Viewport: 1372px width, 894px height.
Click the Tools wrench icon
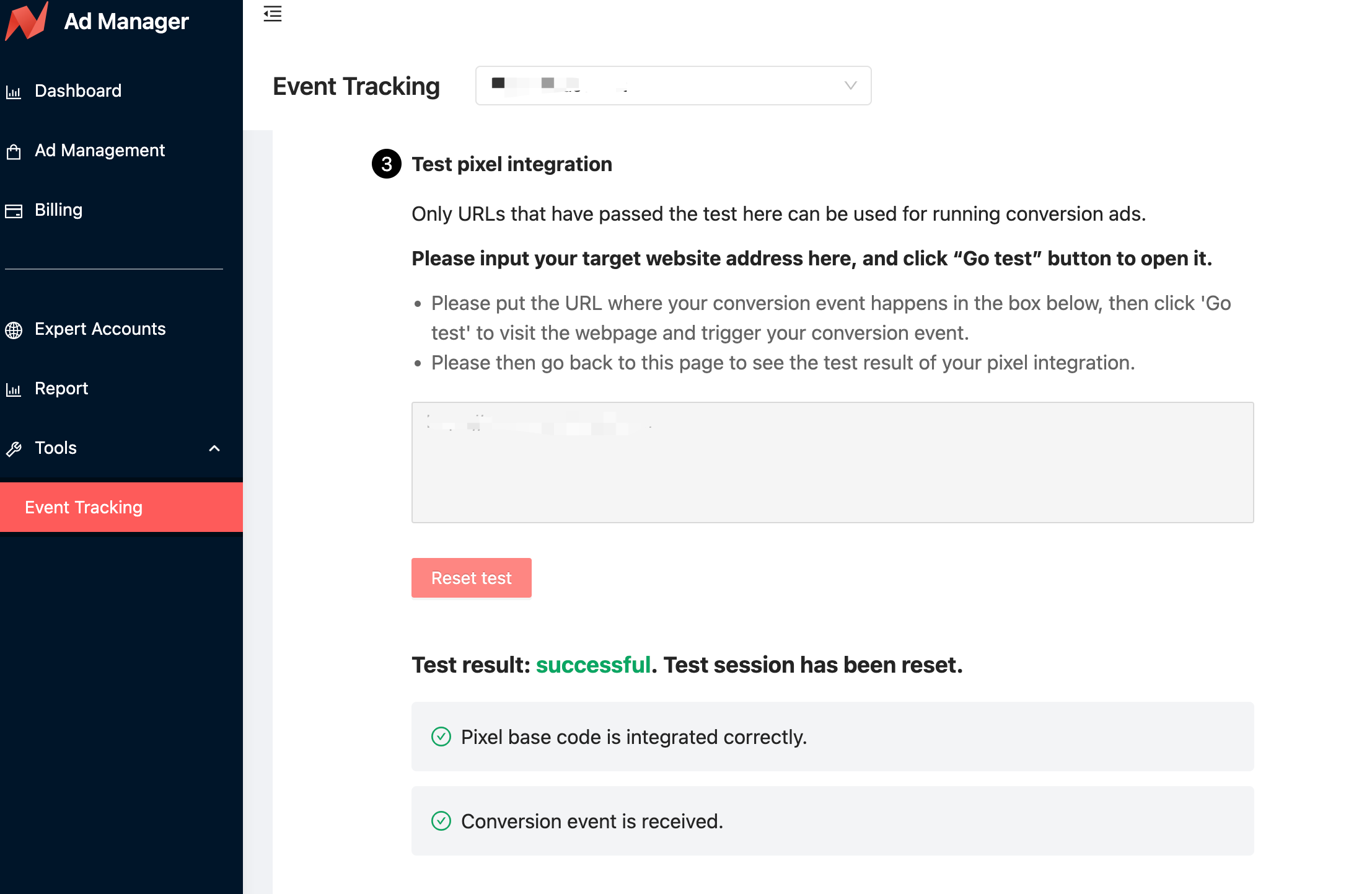pos(14,449)
